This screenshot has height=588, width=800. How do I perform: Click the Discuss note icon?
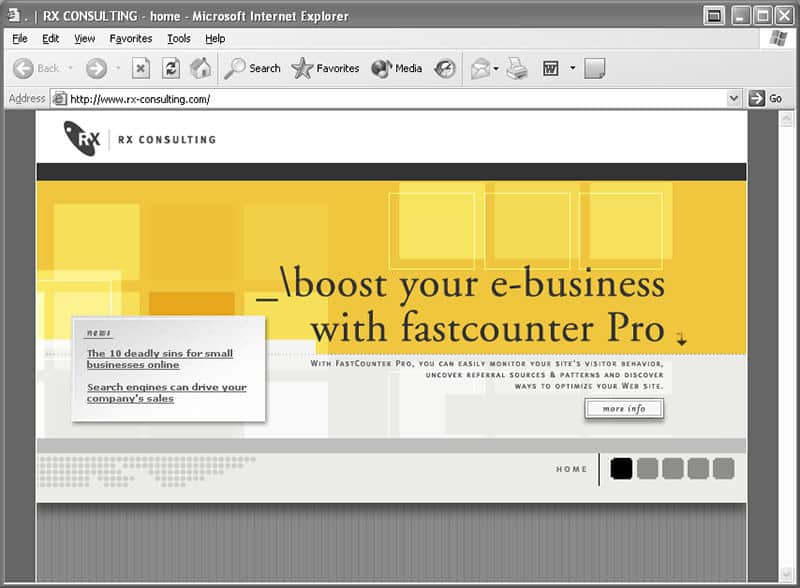tap(594, 68)
